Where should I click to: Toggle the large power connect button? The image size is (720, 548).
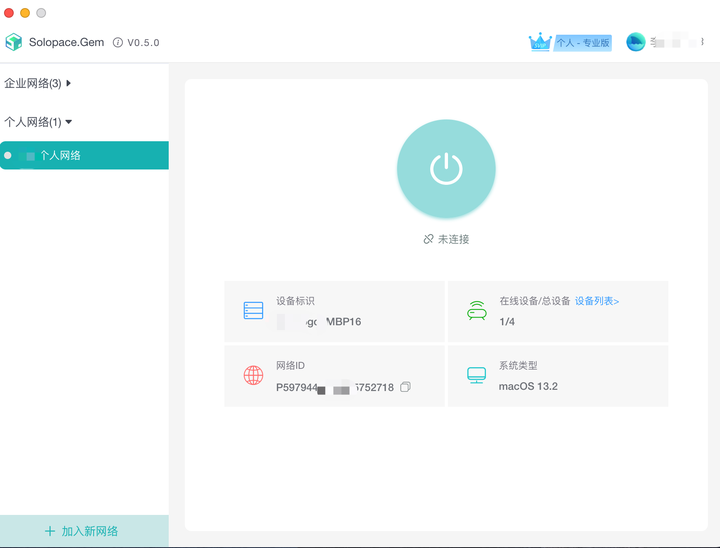(x=446, y=169)
